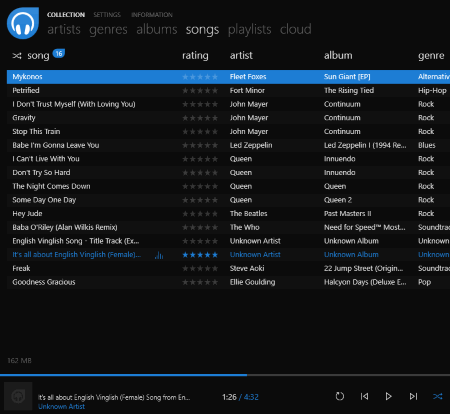The width and height of the screenshot is (450, 414).
Task: Sort by the artist column header
Action: click(241, 55)
